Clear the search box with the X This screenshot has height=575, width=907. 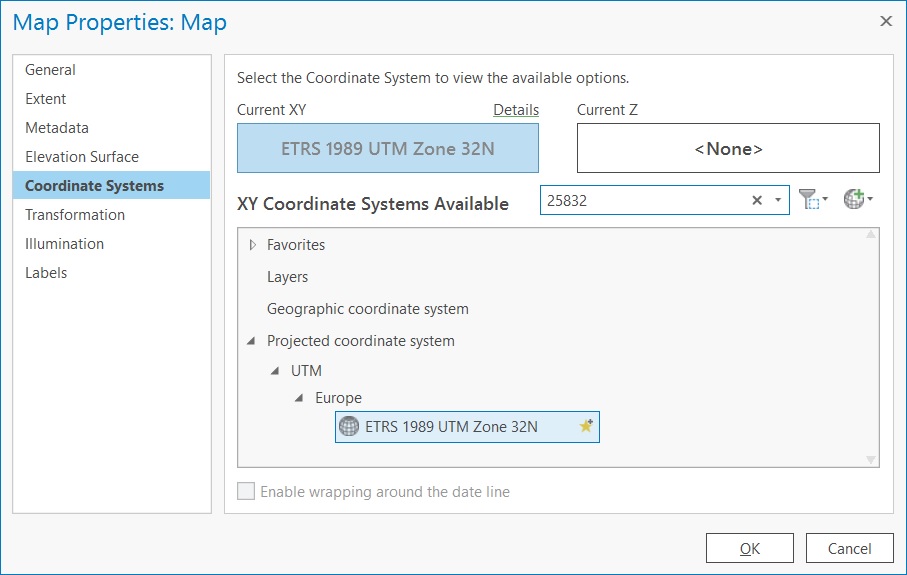tap(757, 200)
